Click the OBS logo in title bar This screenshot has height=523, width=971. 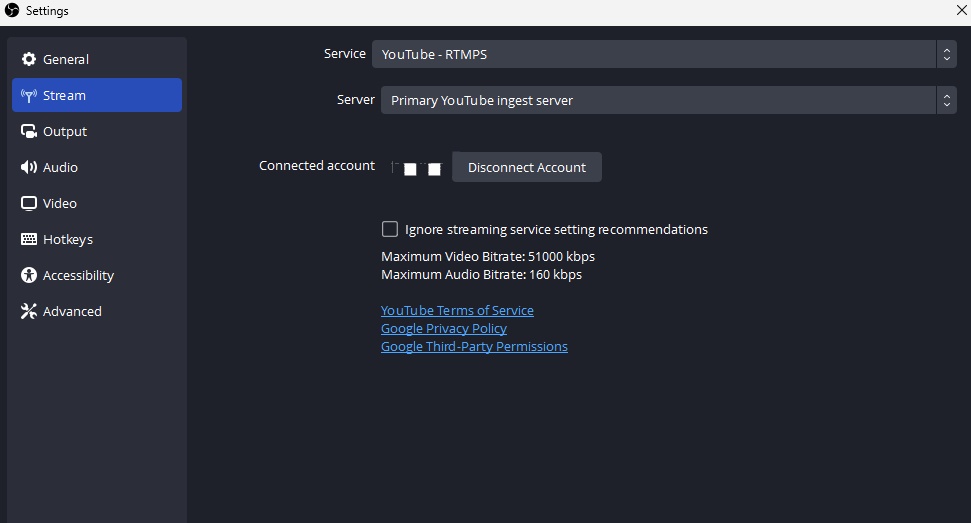(12, 10)
